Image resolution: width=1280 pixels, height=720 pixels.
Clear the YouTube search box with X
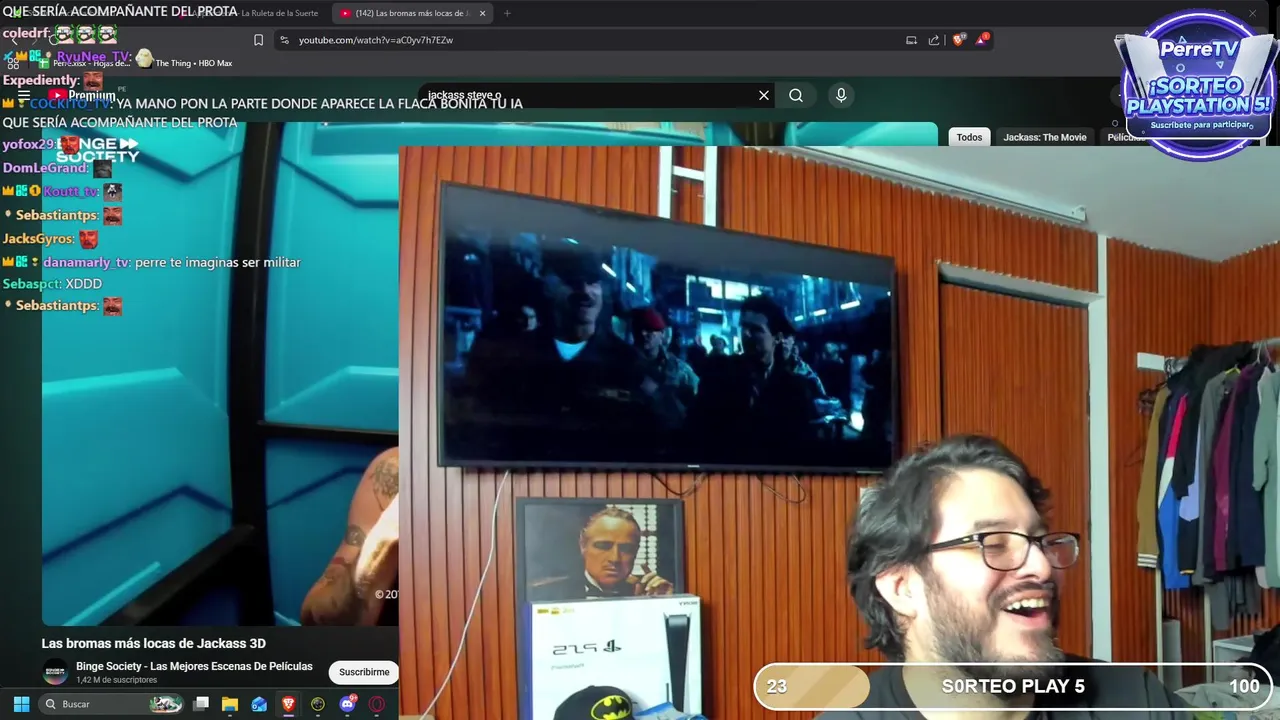pyautogui.click(x=764, y=95)
